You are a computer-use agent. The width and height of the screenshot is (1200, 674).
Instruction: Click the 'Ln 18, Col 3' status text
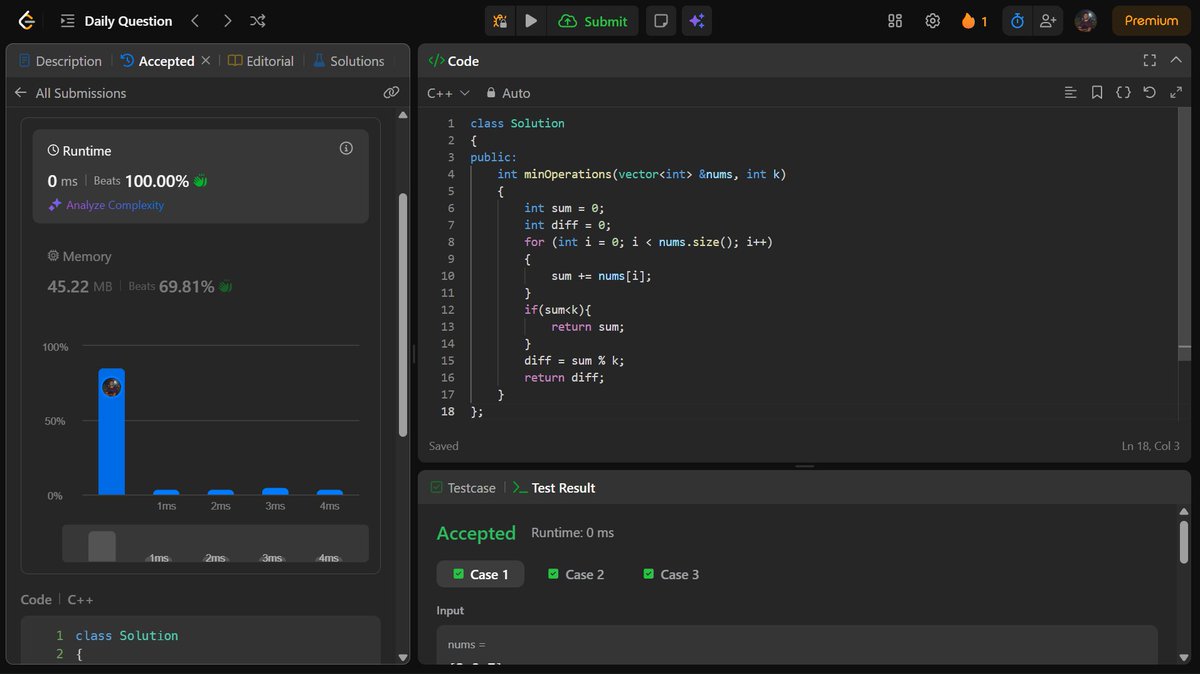click(x=1151, y=446)
